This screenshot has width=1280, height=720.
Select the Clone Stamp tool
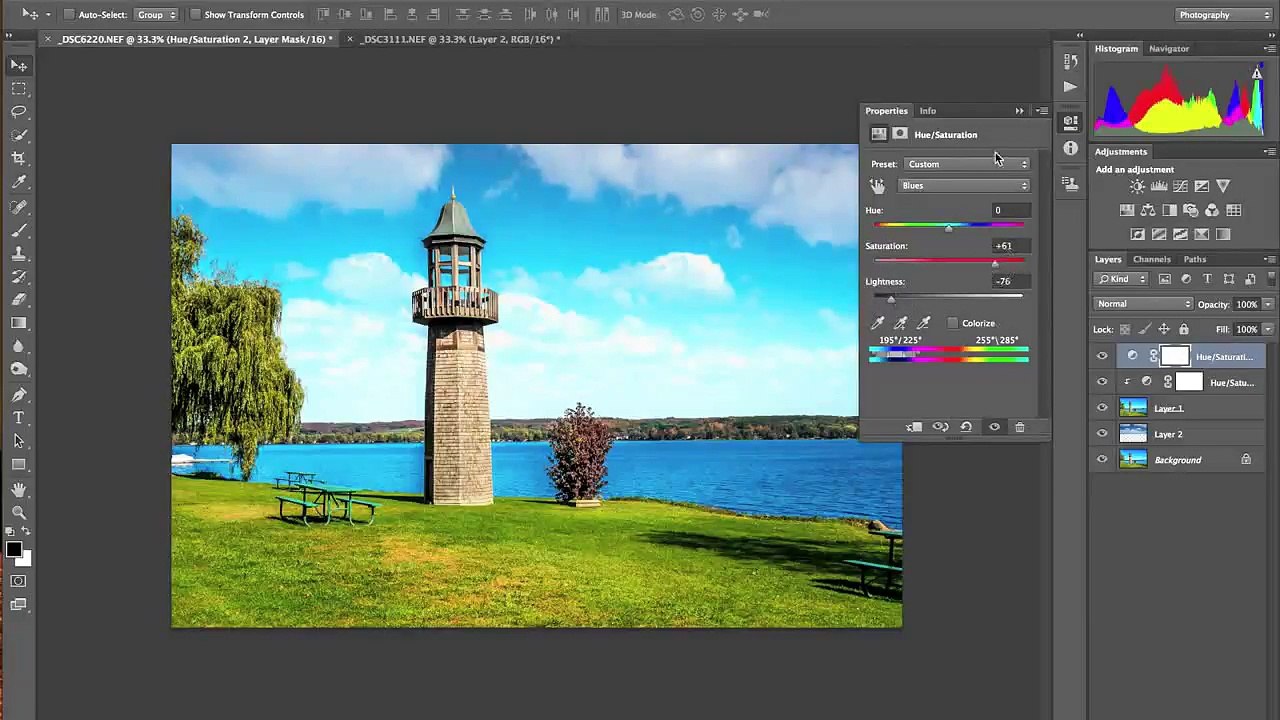(19, 253)
